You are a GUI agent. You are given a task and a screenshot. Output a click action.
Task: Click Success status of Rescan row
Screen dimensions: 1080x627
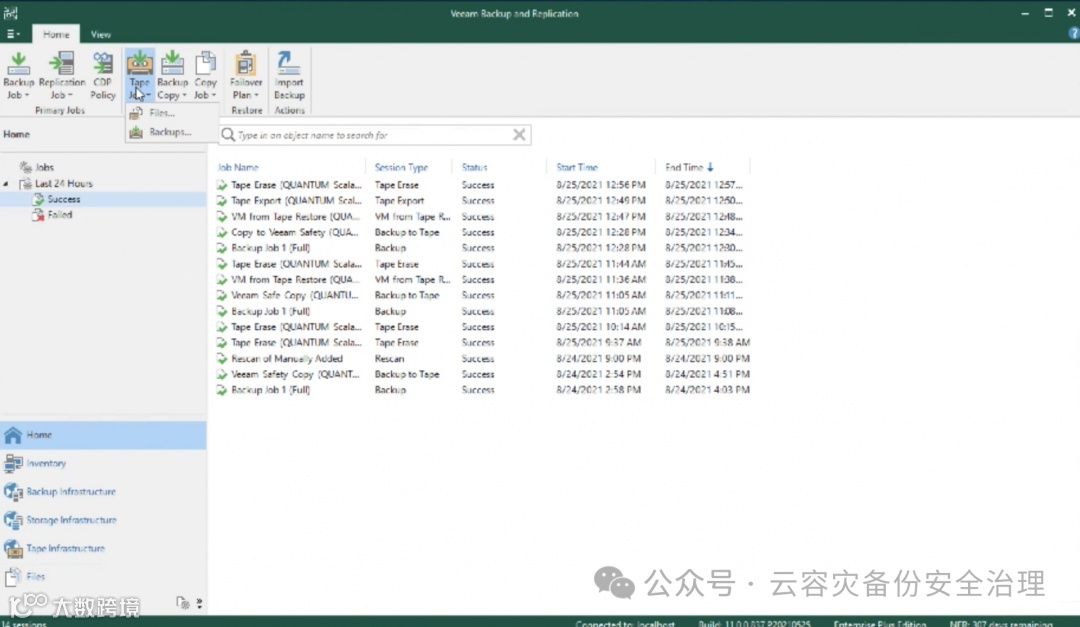(477, 359)
